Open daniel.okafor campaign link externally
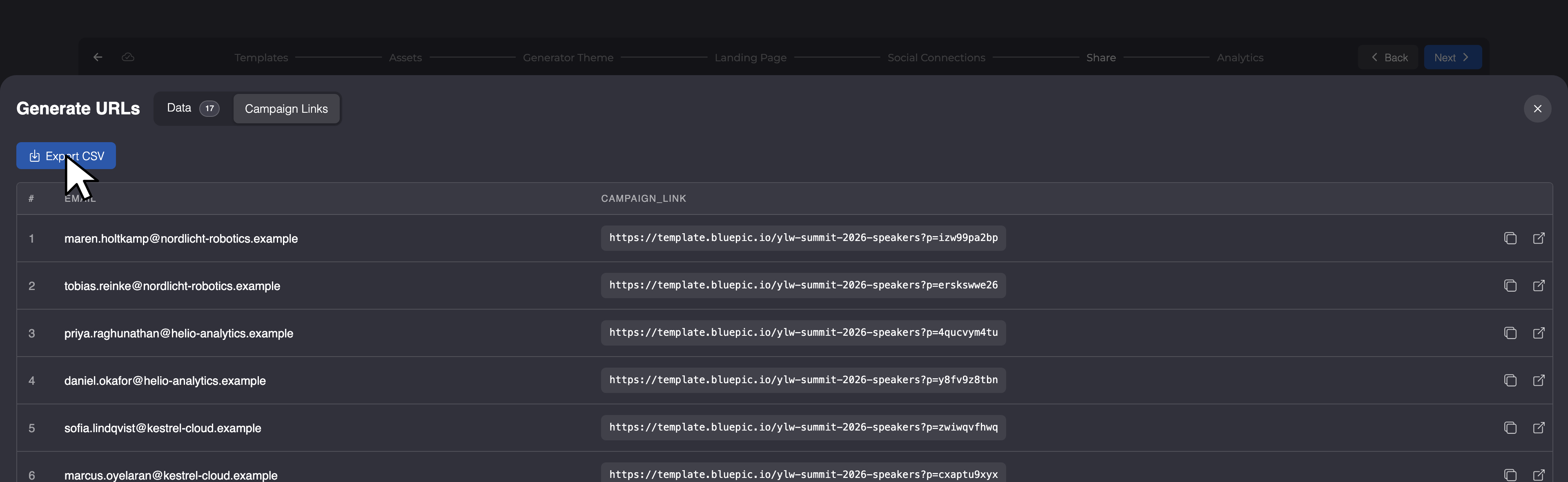 pyautogui.click(x=1539, y=380)
